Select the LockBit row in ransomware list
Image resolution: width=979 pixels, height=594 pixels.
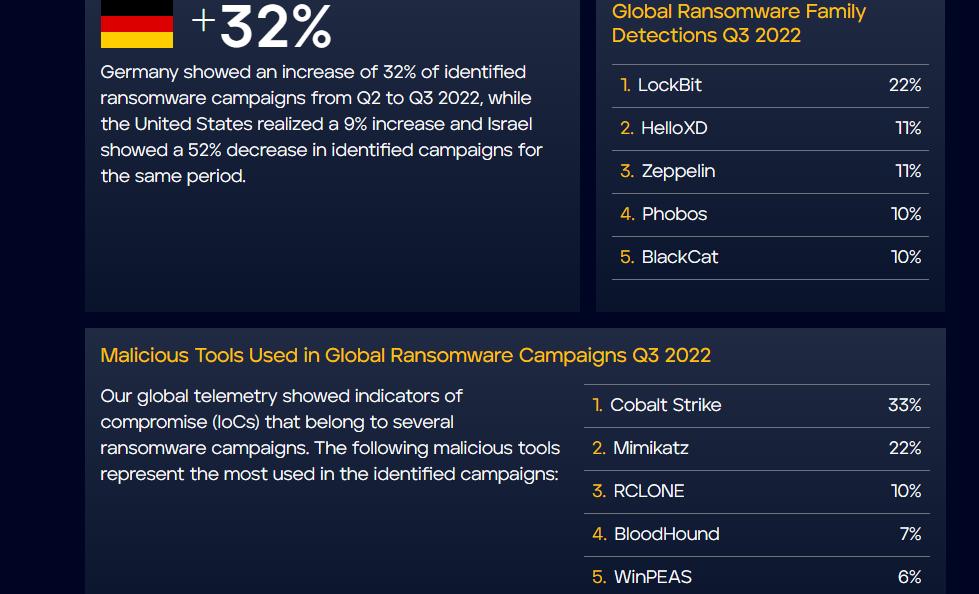tap(770, 86)
